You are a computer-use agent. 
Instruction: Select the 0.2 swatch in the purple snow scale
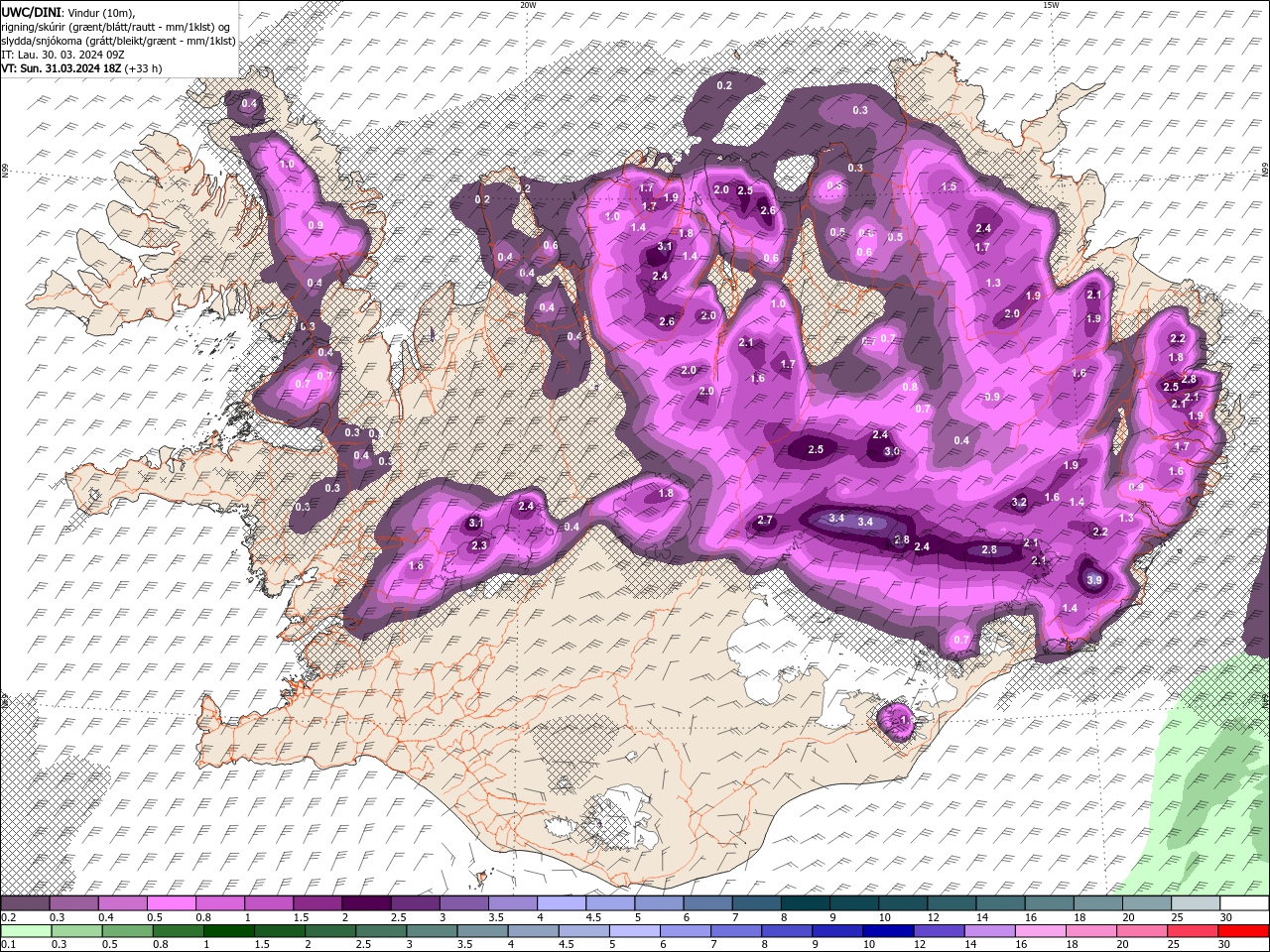(x=25, y=903)
